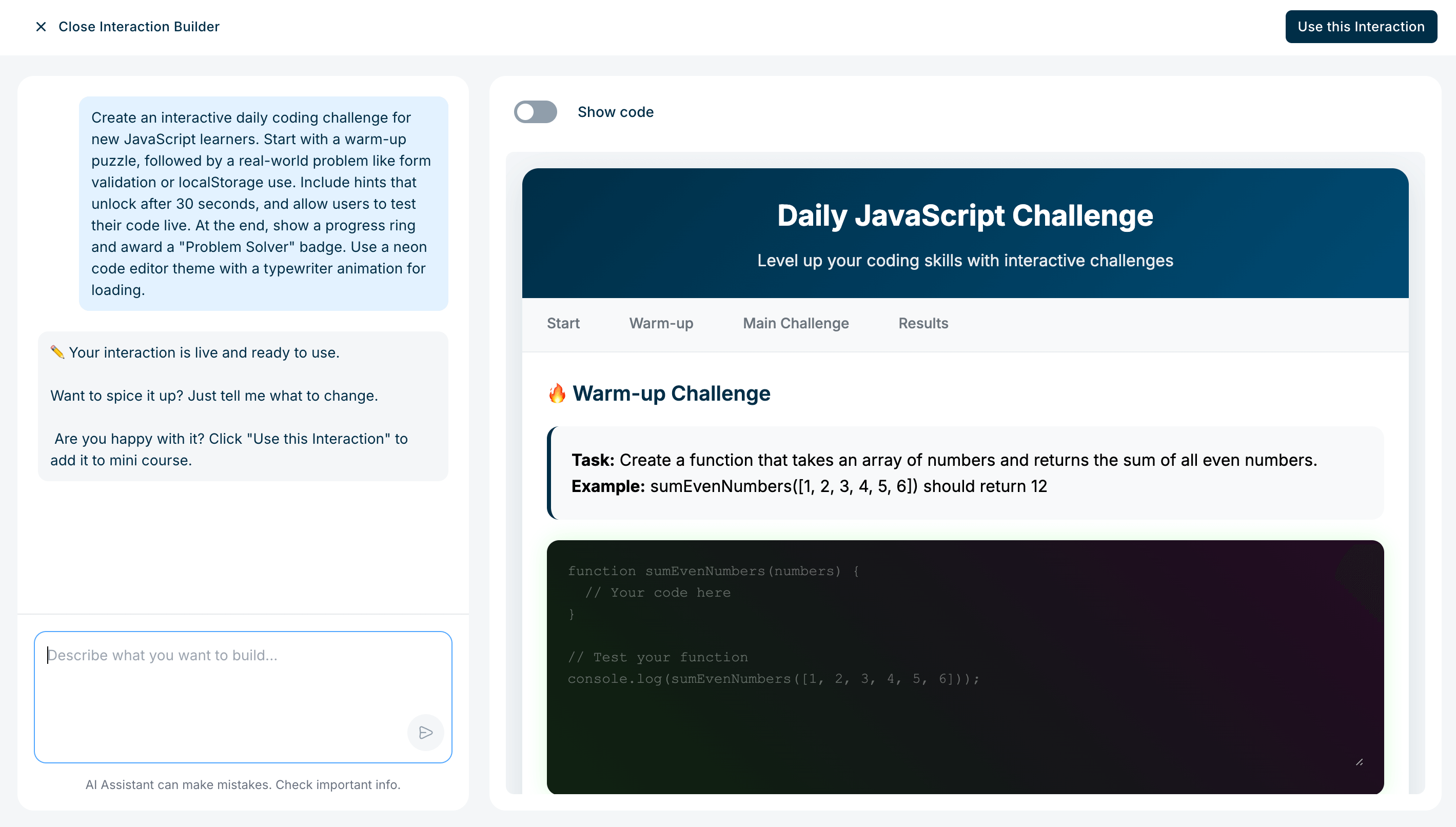The height and width of the screenshot is (827, 1456).
Task: Click the Daily JavaScript Challenge title
Action: [x=965, y=216]
